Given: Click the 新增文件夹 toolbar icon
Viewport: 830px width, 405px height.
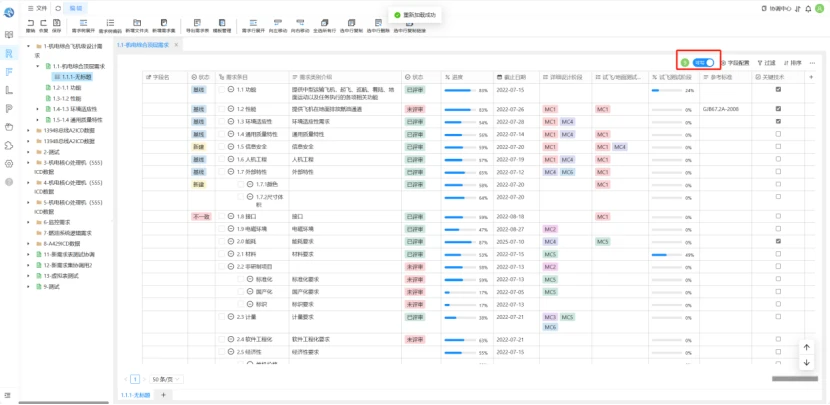Looking at the screenshot, I should pyautogui.click(x=137, y=23).
